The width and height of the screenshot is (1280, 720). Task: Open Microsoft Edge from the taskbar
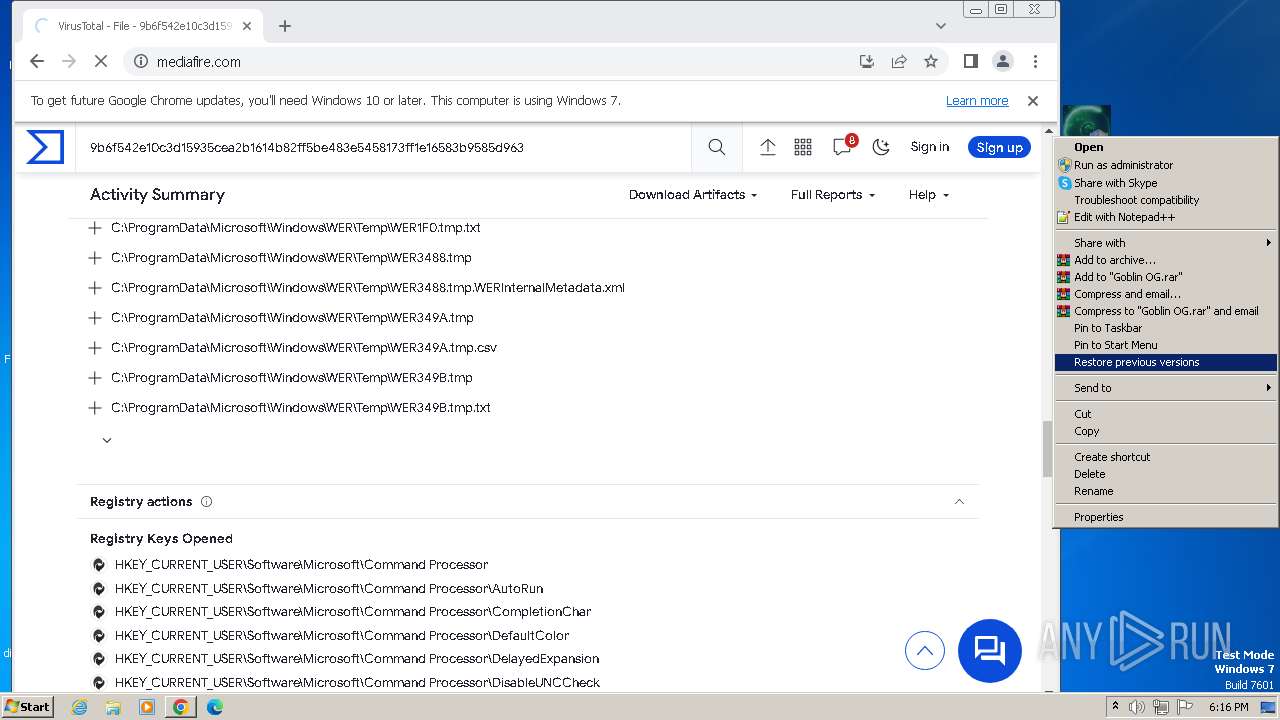pos(215,707)
